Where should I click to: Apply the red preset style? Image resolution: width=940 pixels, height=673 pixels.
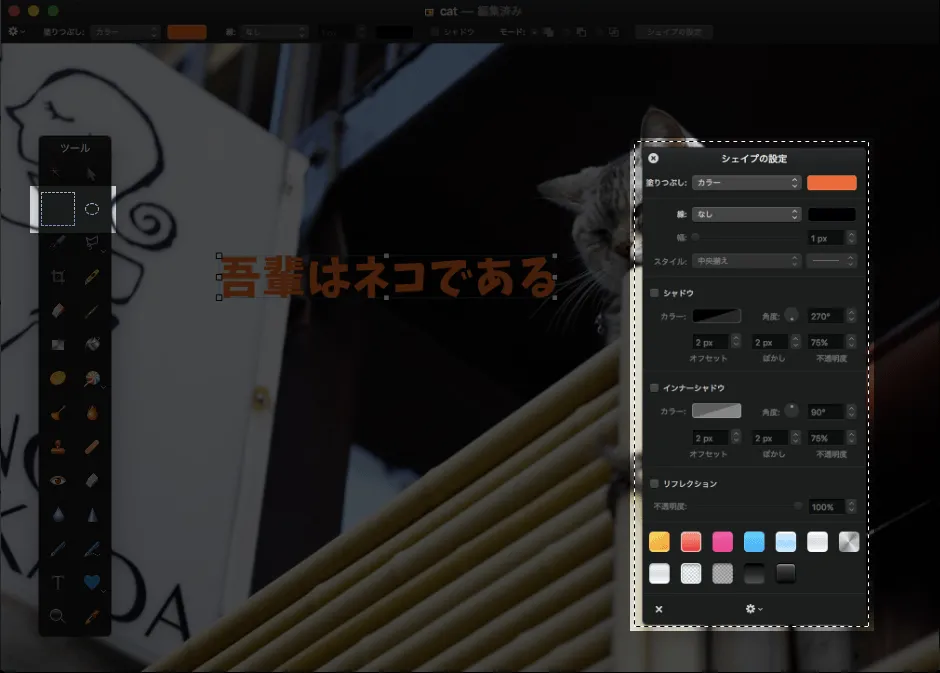click(x=691, y=541)
